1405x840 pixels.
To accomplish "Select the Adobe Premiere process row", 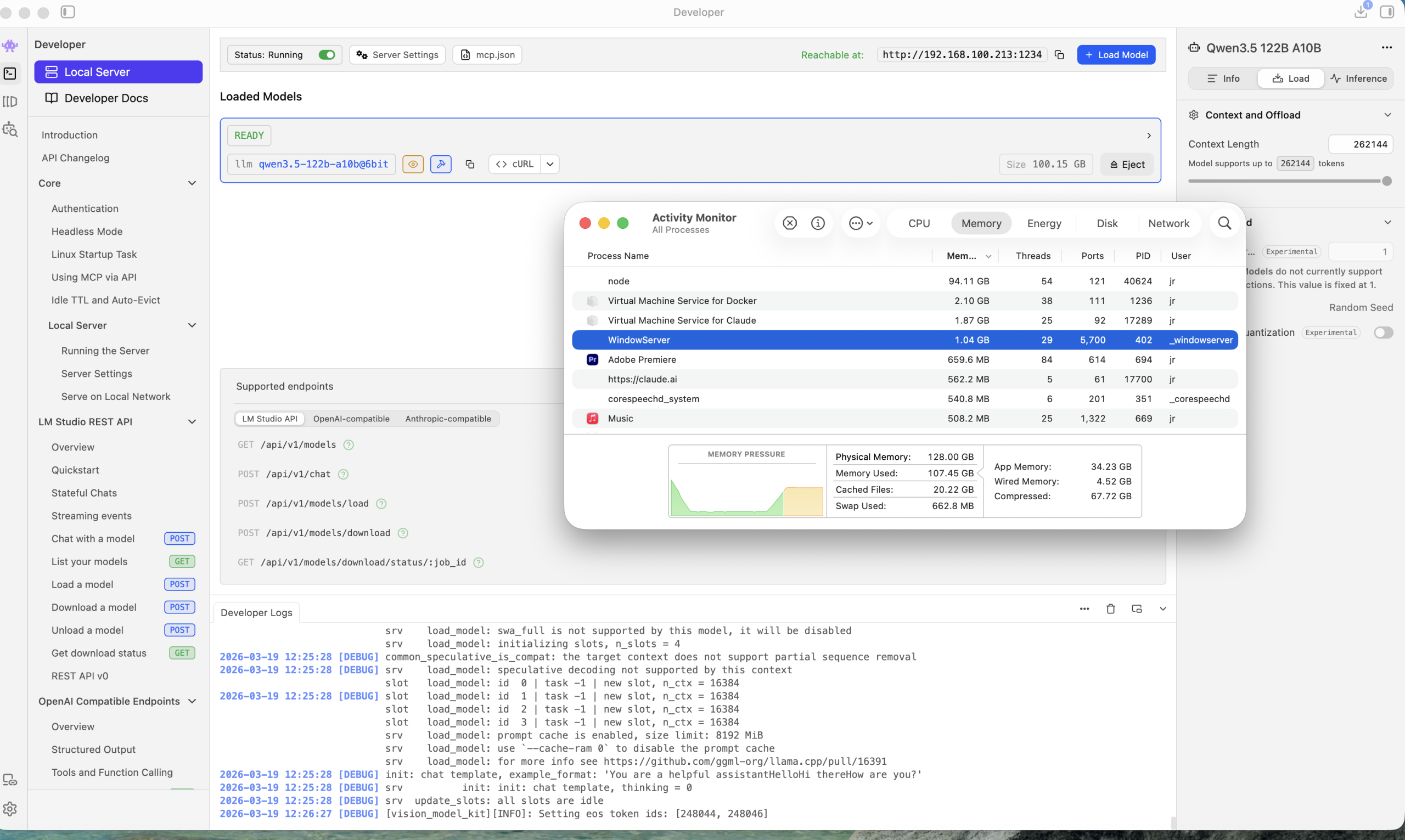I will [905, 360].
